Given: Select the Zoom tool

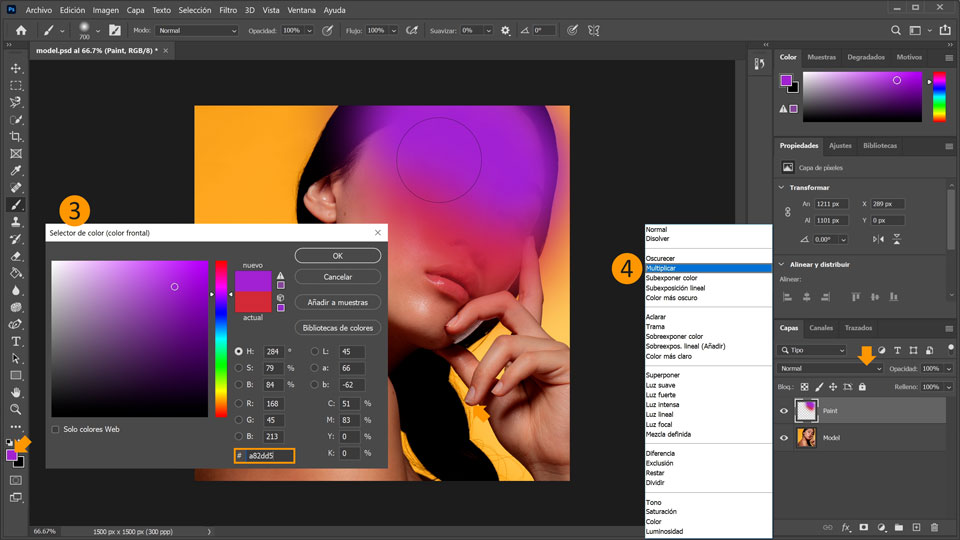Looking at the screenshot, I should pyautogui.click(x=16, y=409).
